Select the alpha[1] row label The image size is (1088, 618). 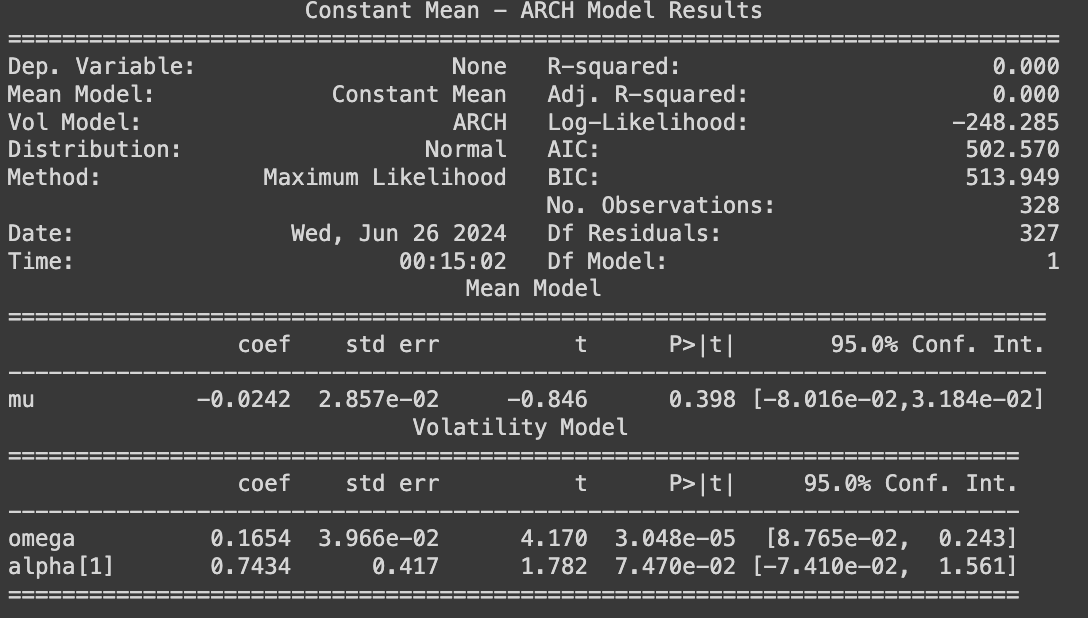click(x=60, y=567)
